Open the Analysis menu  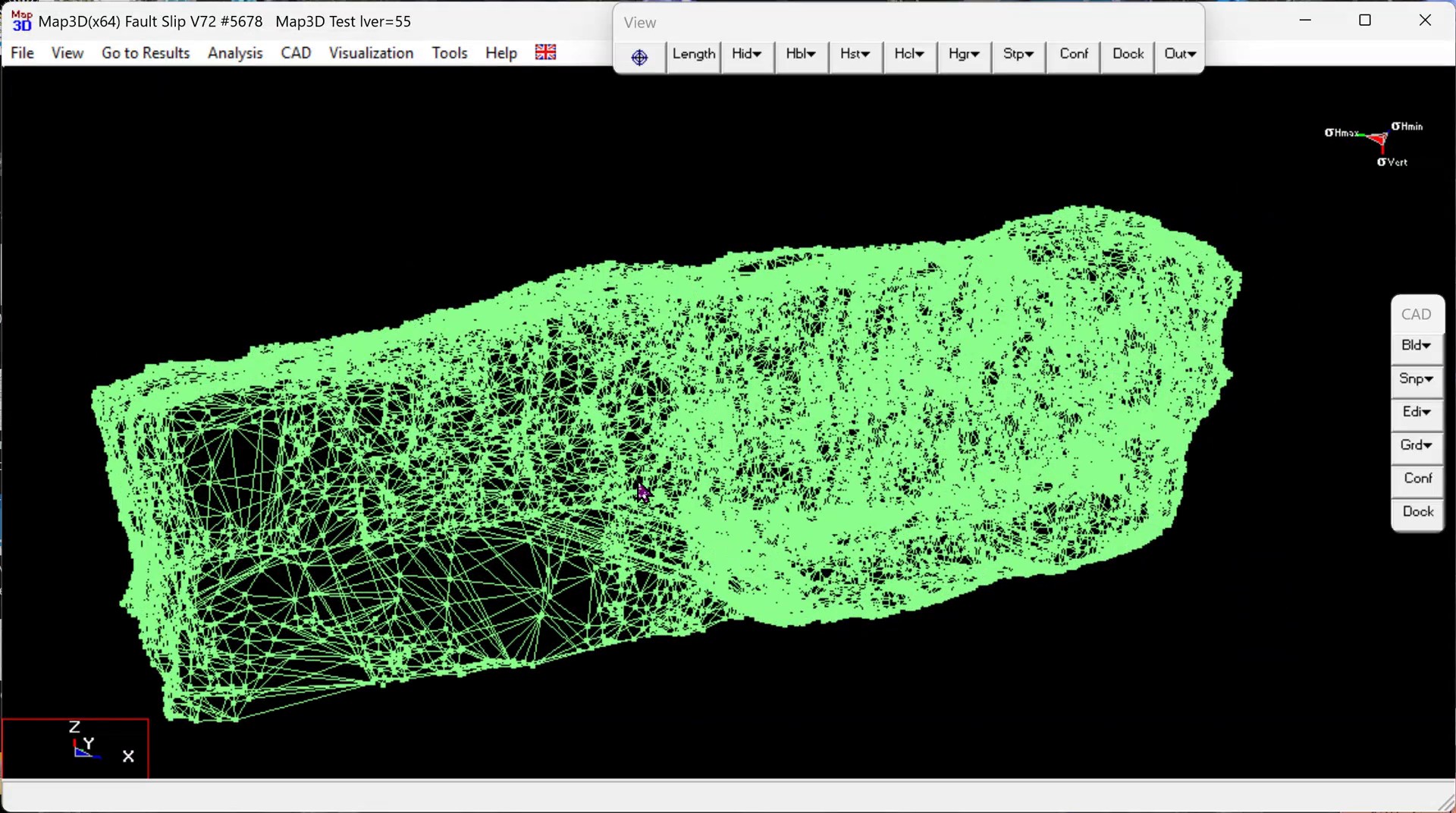[x=235, y=53]
